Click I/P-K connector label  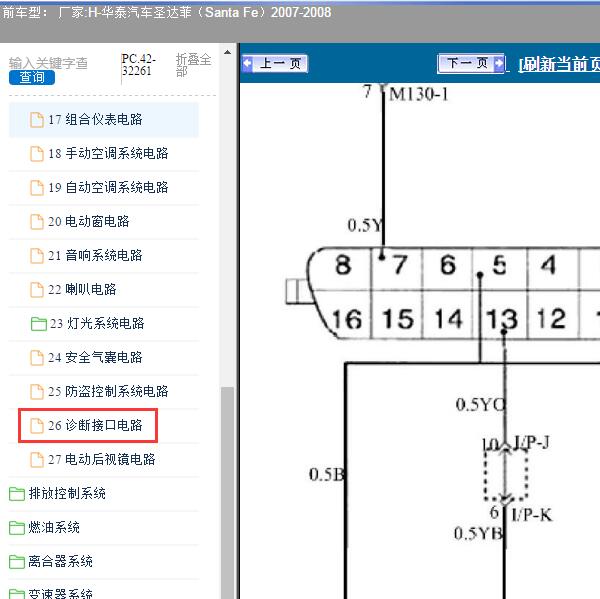(532, 516)
